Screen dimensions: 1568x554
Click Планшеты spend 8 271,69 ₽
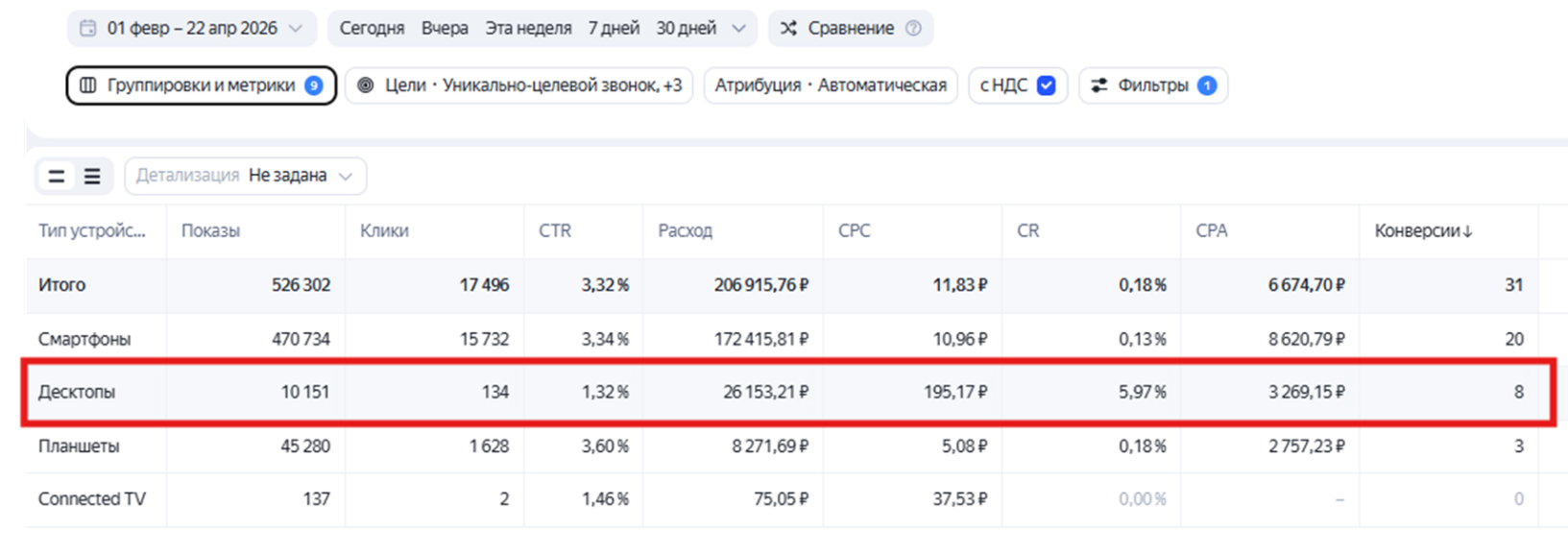pos(770,446)
